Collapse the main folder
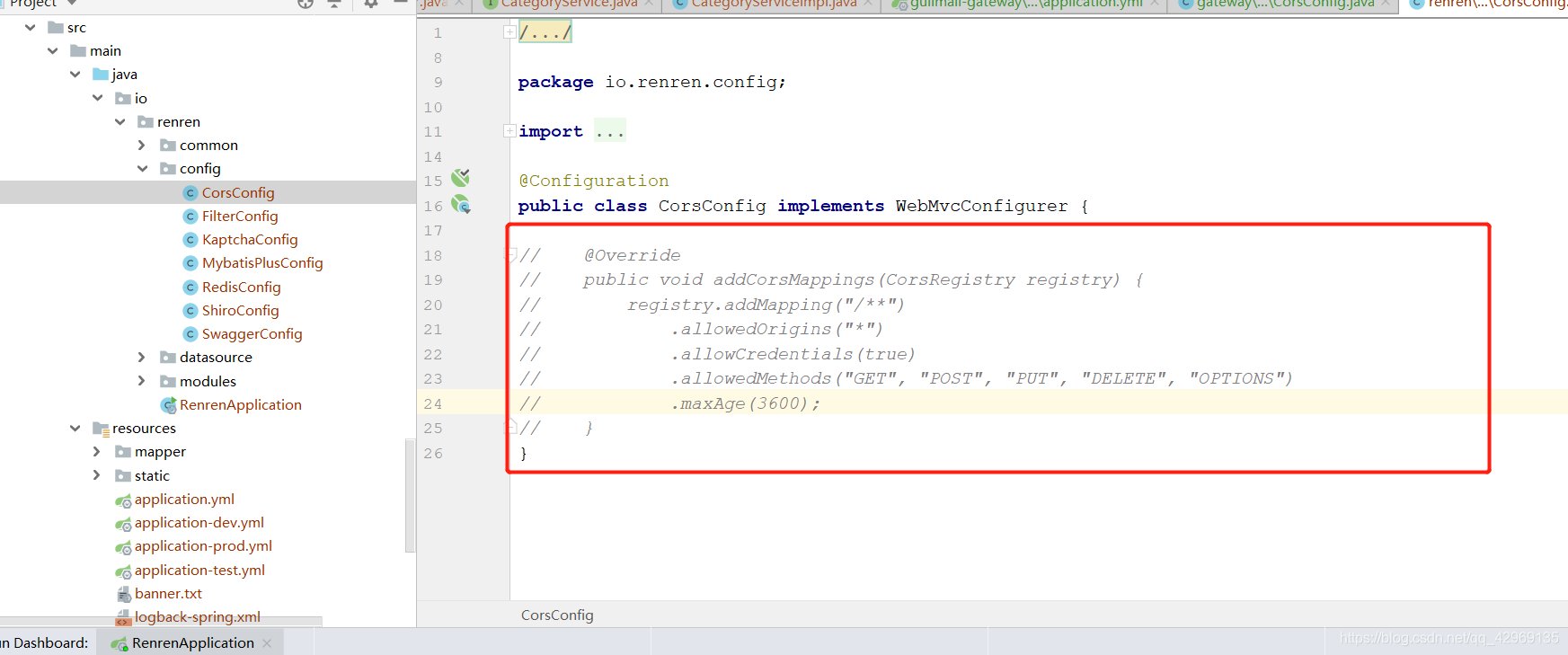The image size is (1568, 655). coord(53,51)
